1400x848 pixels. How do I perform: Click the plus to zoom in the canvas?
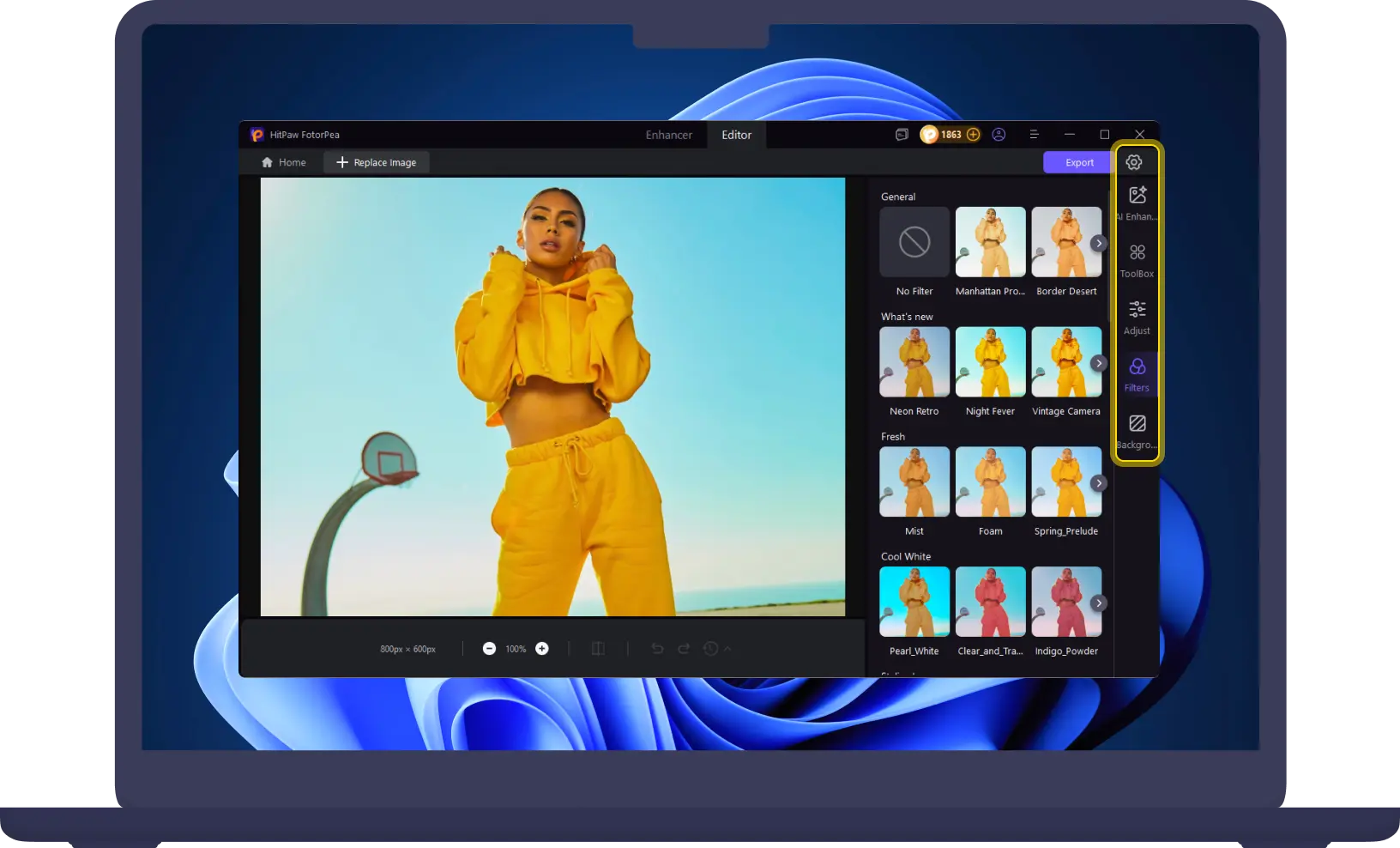click(541, 649)
